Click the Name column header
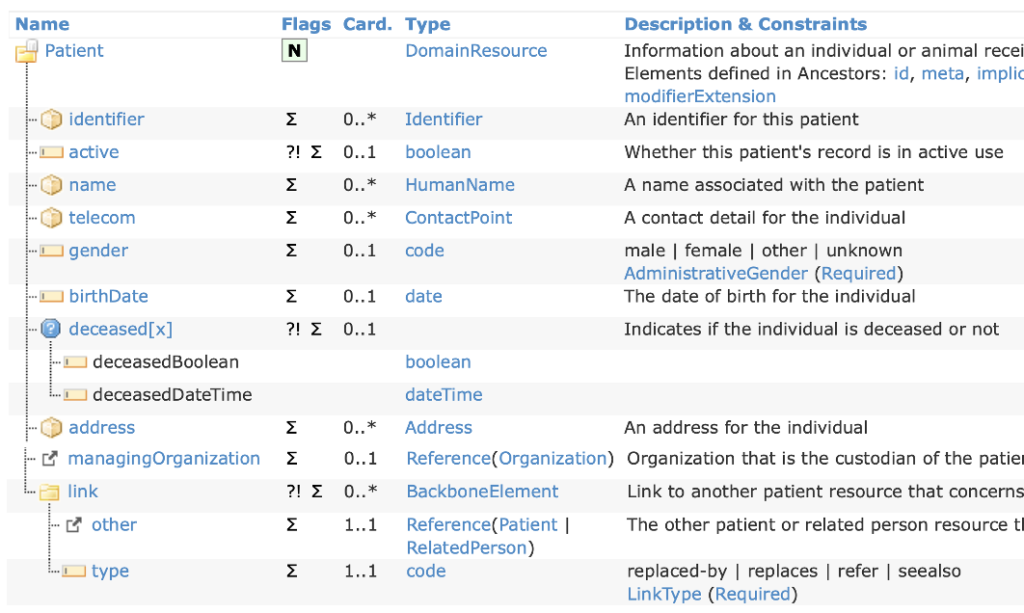 point(41,23)
